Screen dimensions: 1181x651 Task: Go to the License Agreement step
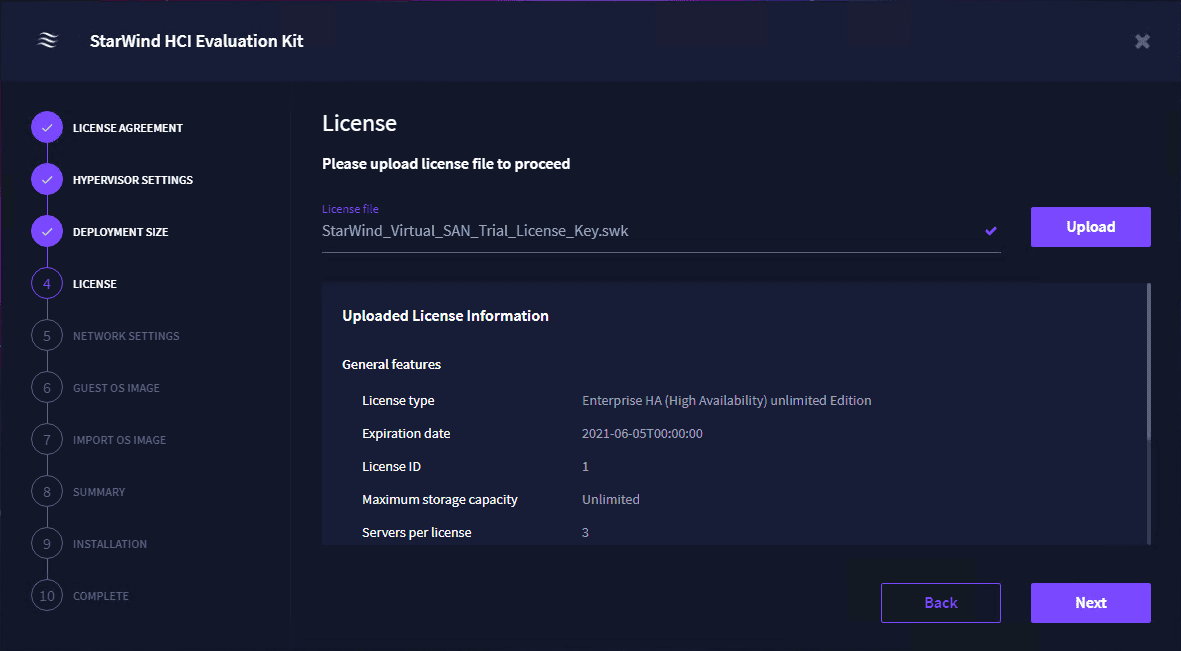128,128
